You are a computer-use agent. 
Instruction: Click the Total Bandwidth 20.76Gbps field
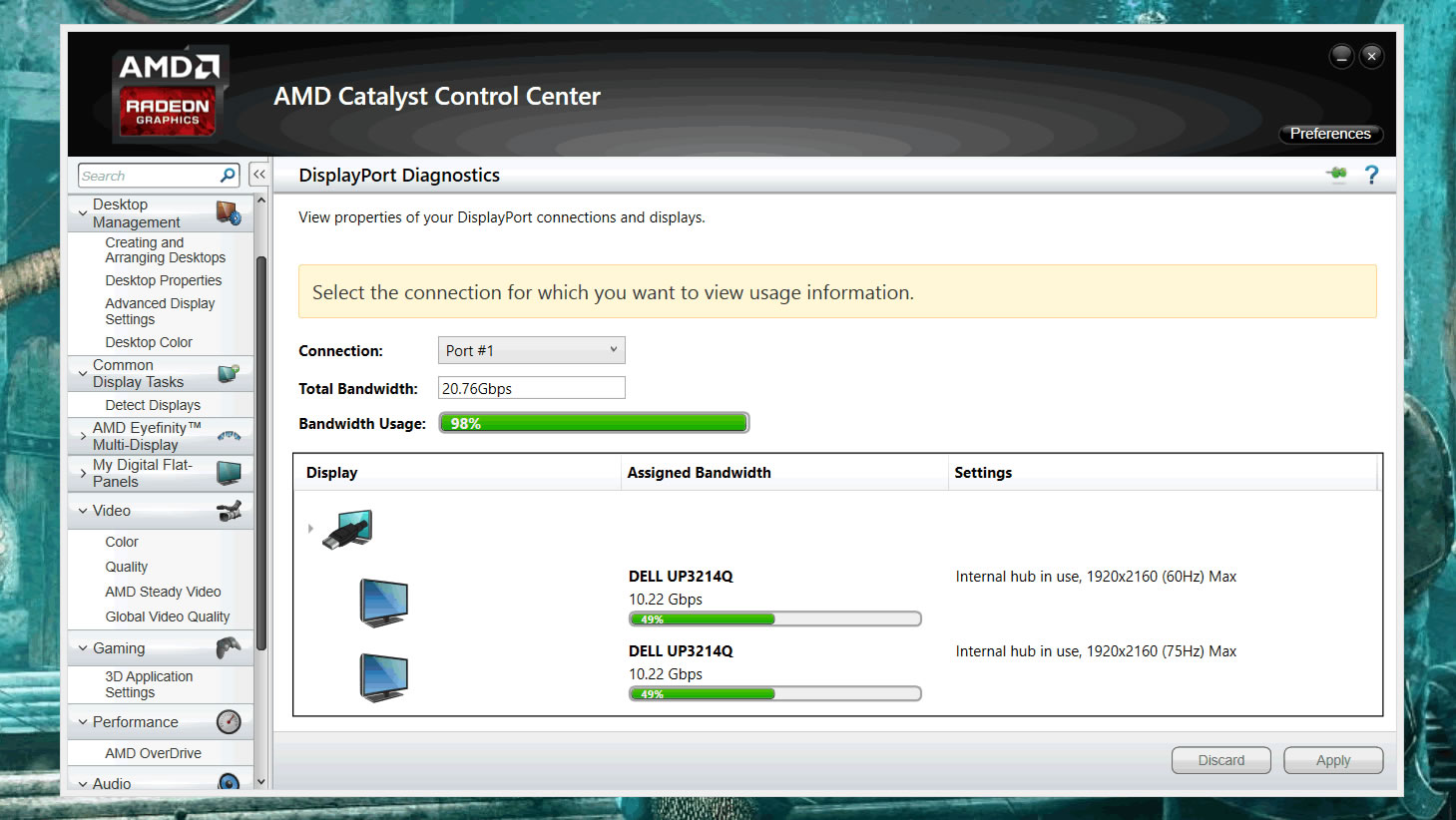click(x=532, y=388)
